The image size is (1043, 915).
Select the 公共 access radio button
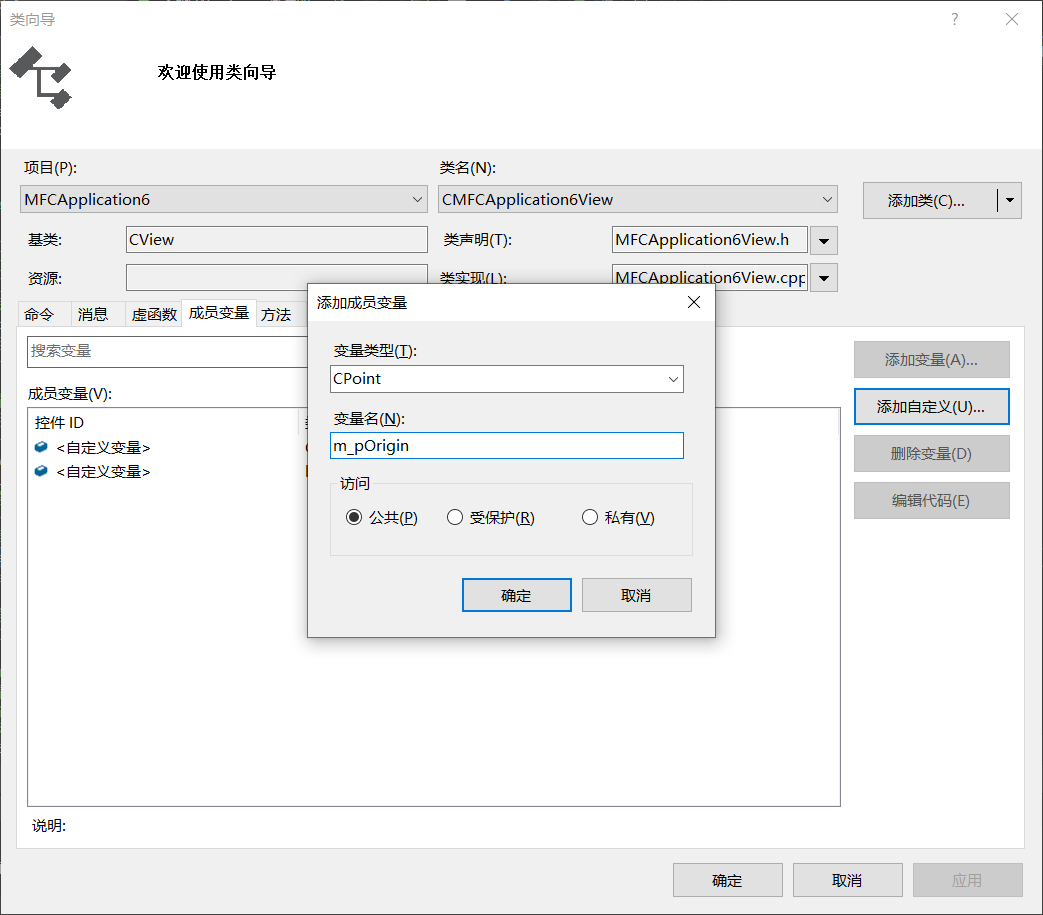point(357,517)
